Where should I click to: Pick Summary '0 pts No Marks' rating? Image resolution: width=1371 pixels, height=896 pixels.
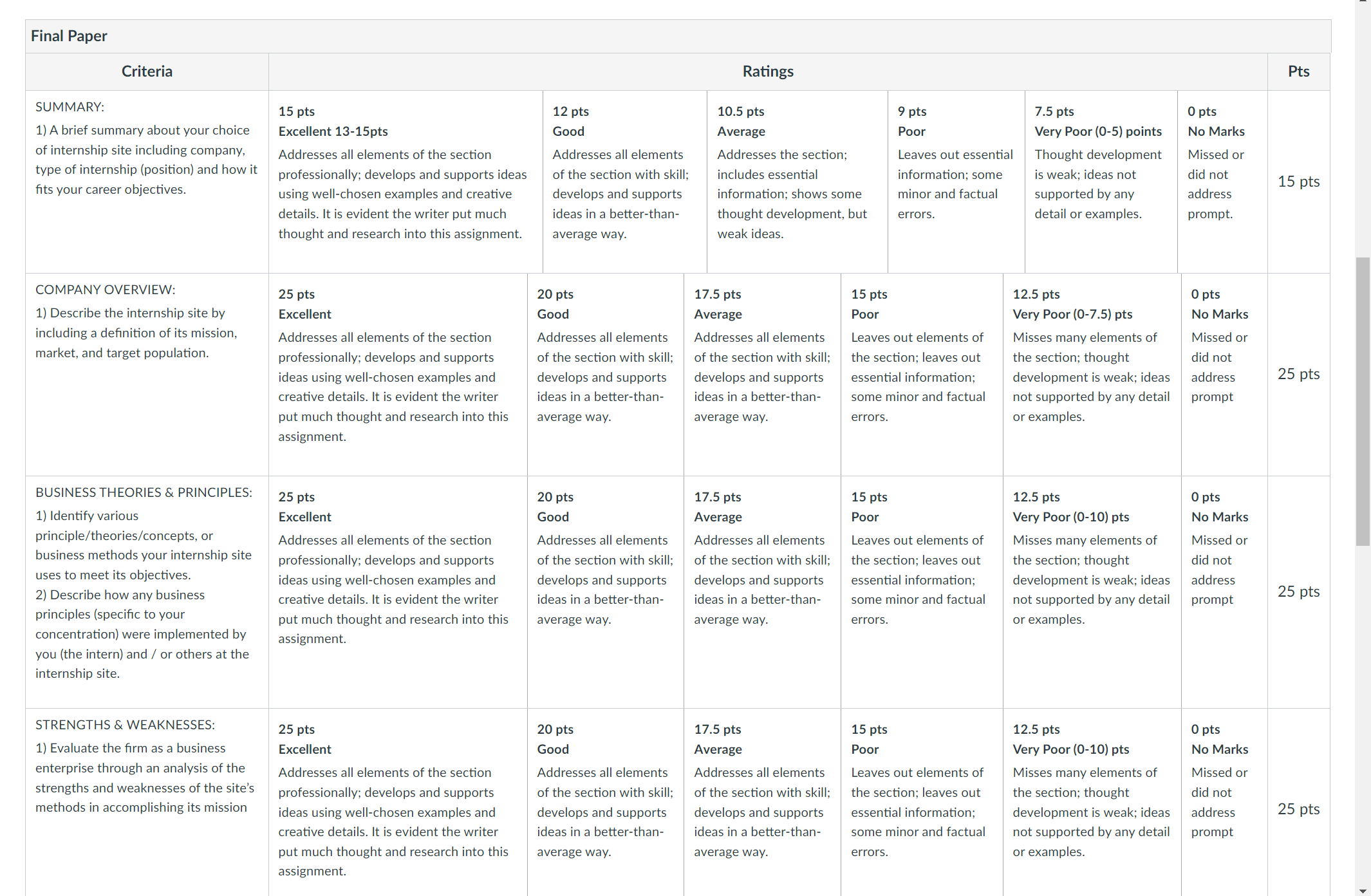(x=1223, y=182)
